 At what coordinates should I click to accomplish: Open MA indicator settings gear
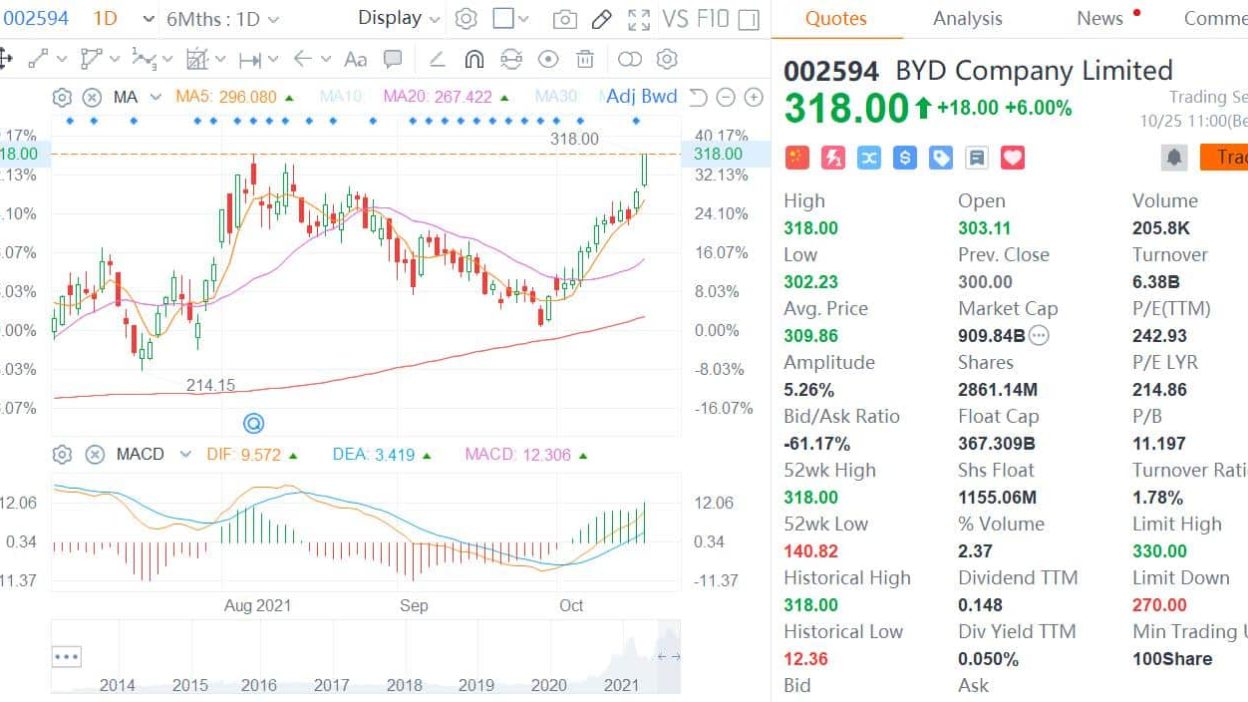click(x=62, y=97)
